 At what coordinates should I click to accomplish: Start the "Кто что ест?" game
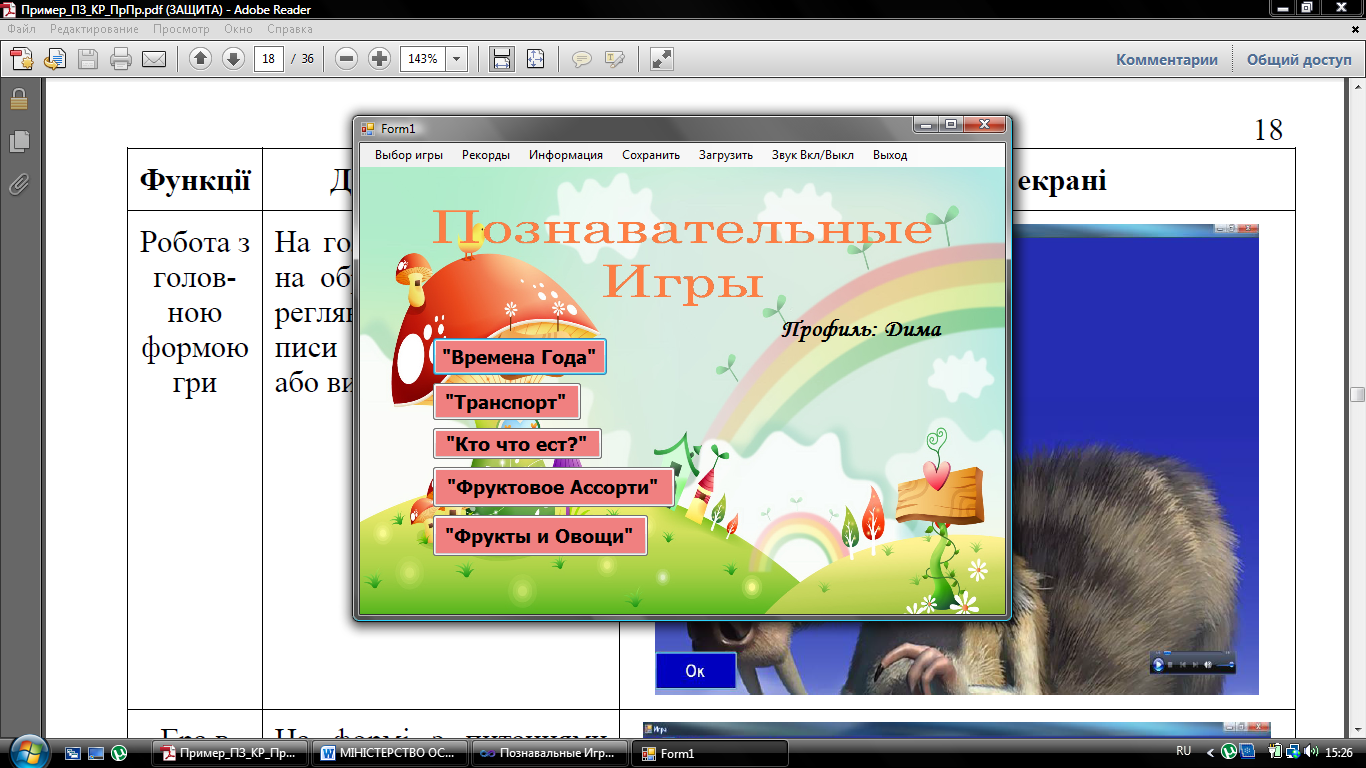pos(517,444)
